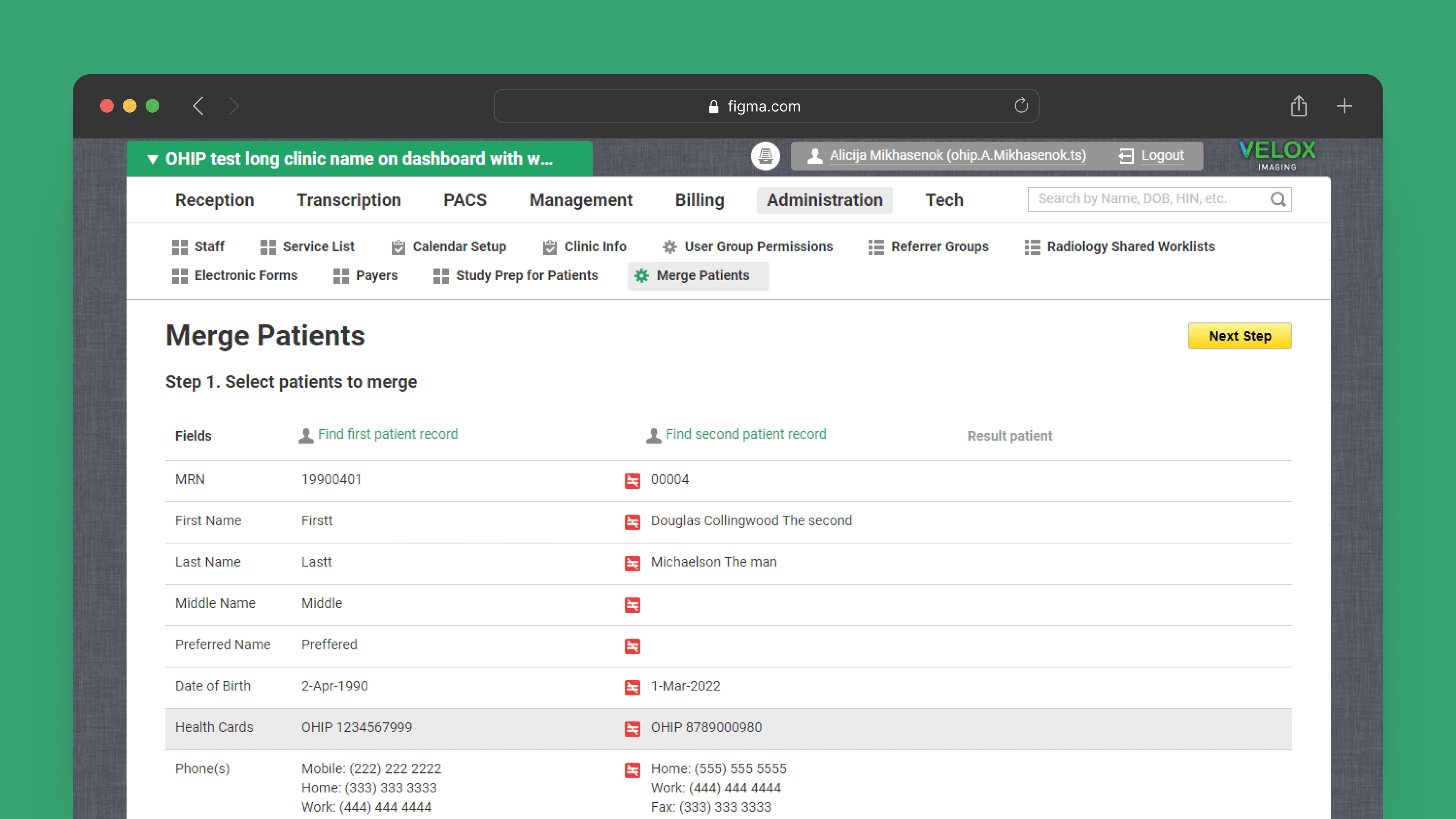Viewport: 1456px width, 819px height.
Task: Click Find first patient record link
Action: [387, 434]
